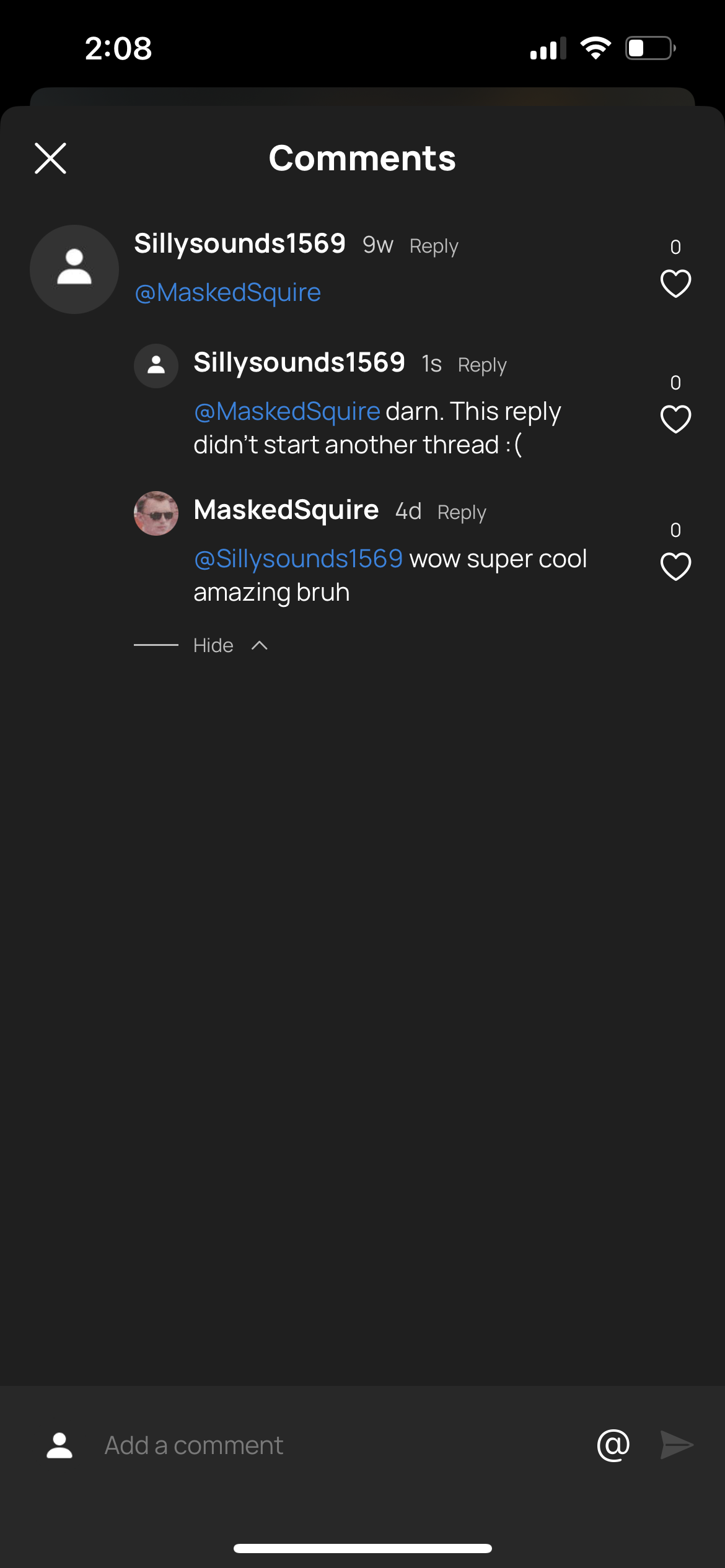Click MaskedSquire's username
This screenshot has height=1568, width=725.
pos(286,509)
